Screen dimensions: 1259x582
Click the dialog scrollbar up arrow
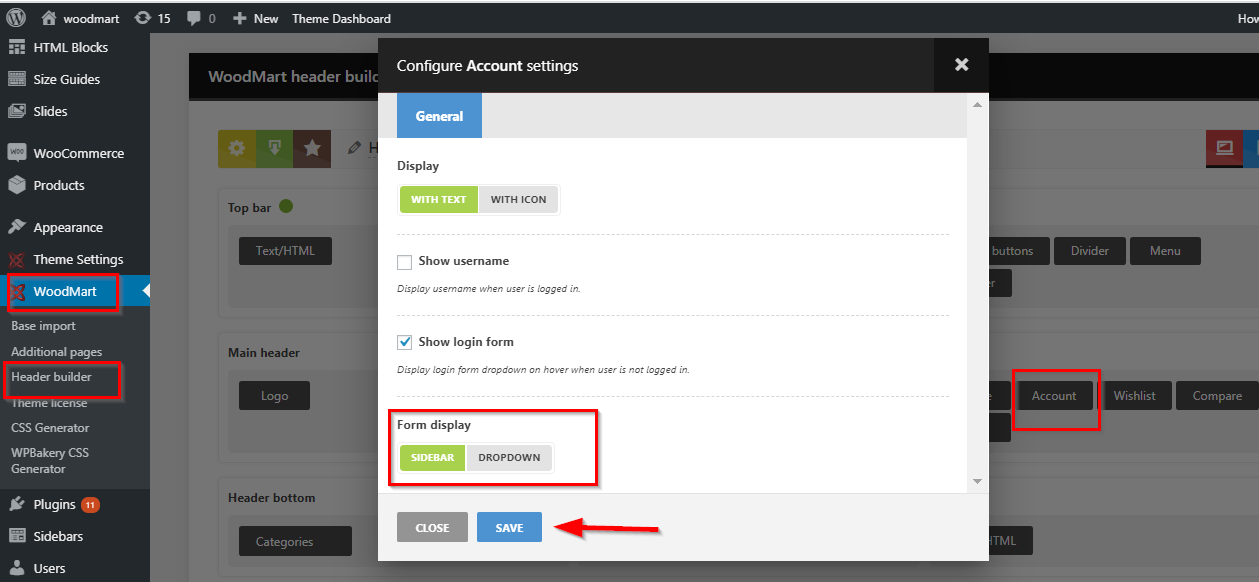point(978,104)
